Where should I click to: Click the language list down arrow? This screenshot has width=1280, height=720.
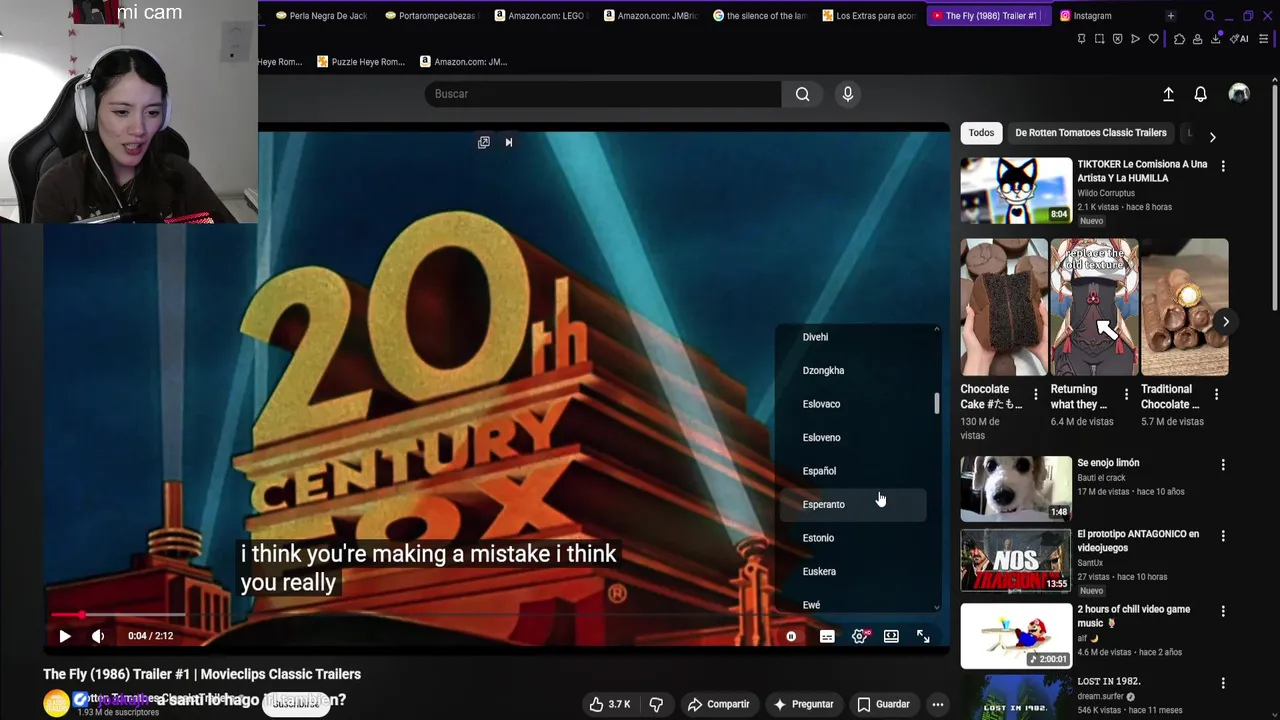point(937,607)
